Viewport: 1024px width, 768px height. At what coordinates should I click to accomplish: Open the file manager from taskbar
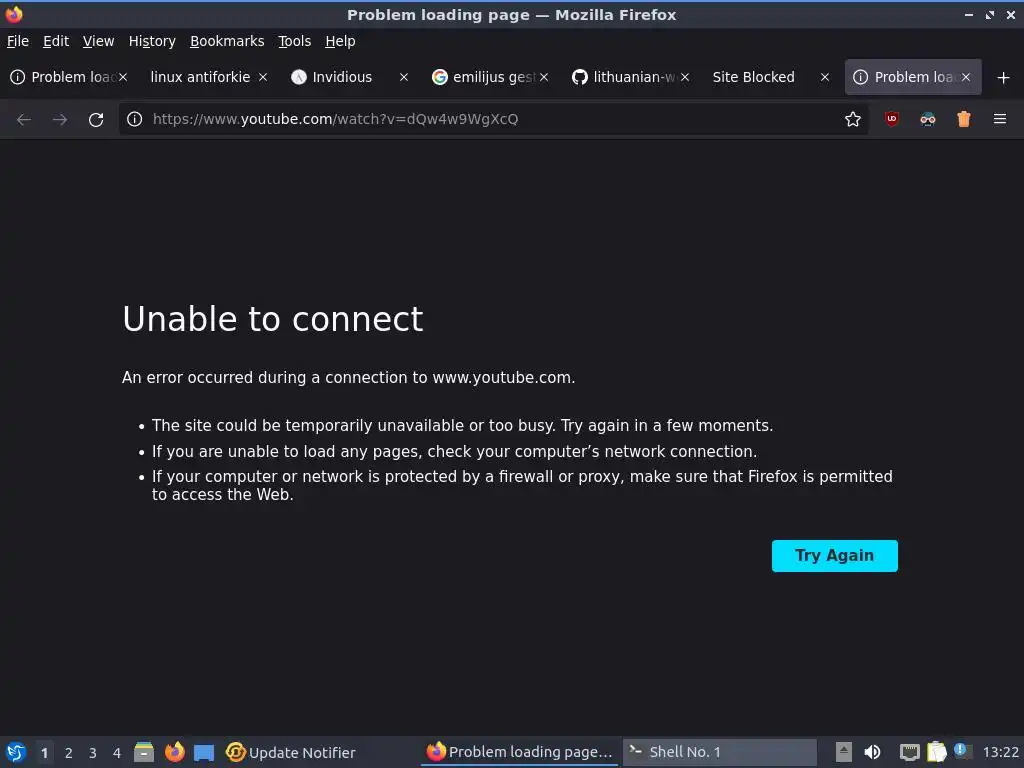click(144, 752)
